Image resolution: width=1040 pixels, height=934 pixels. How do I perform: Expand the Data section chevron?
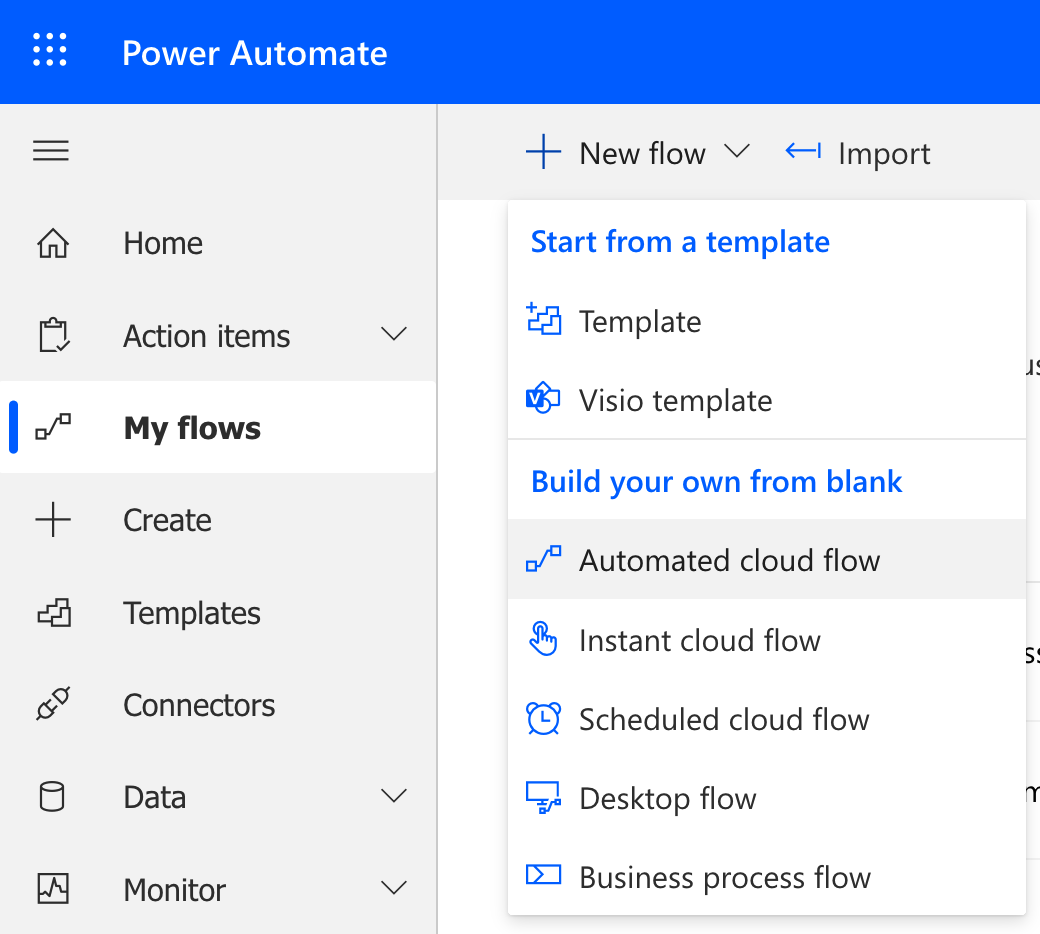(x=394, y=795)
